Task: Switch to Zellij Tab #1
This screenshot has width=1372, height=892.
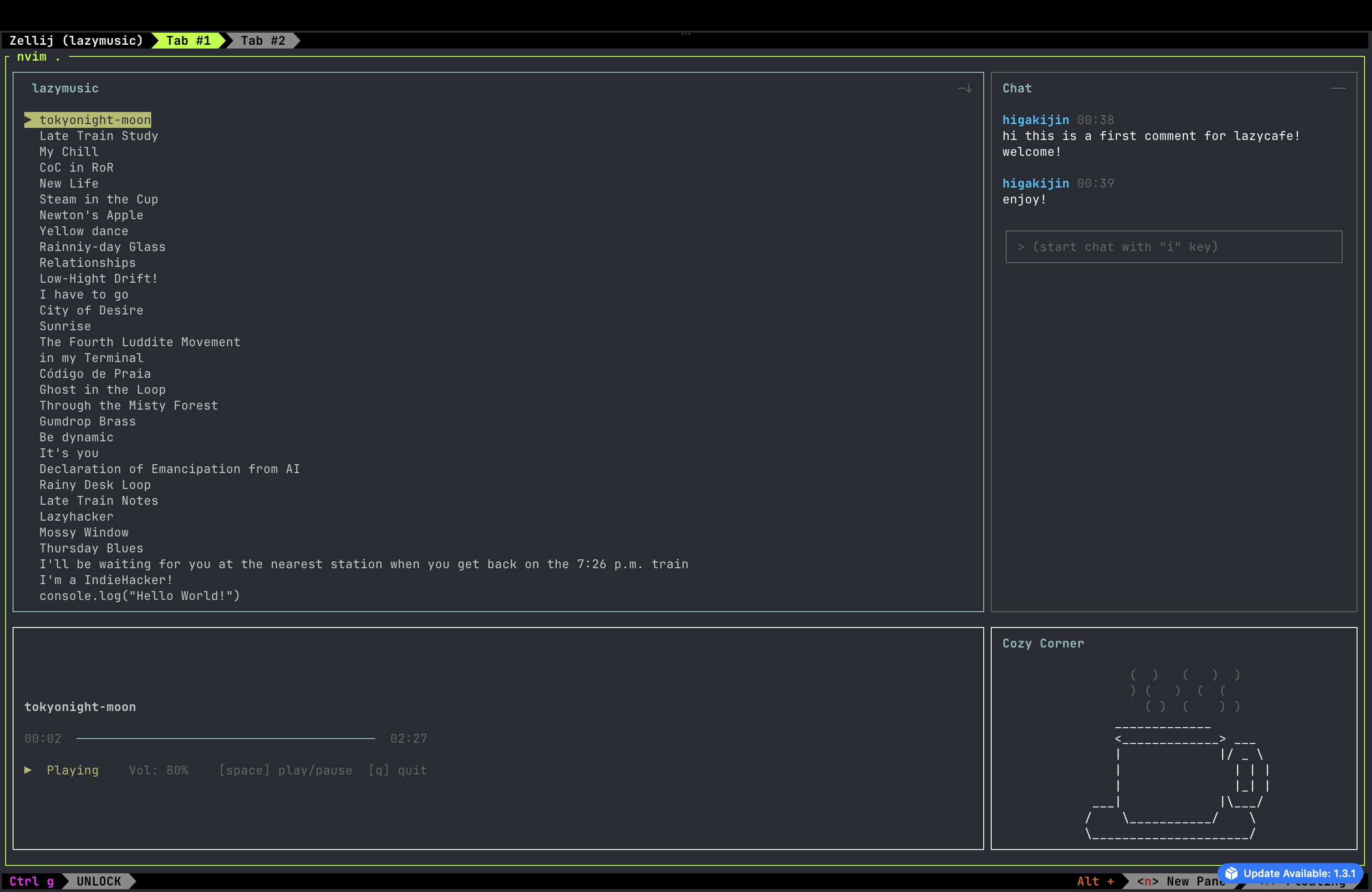Action: coord(188,40)
